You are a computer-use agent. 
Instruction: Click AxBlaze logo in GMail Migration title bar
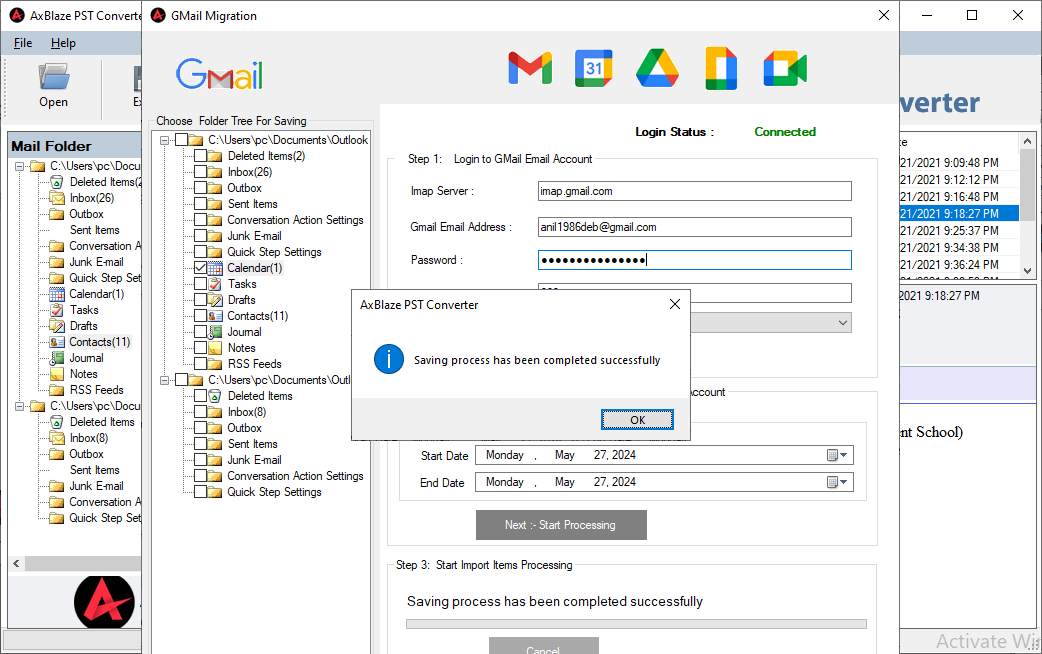click(158, 15)
